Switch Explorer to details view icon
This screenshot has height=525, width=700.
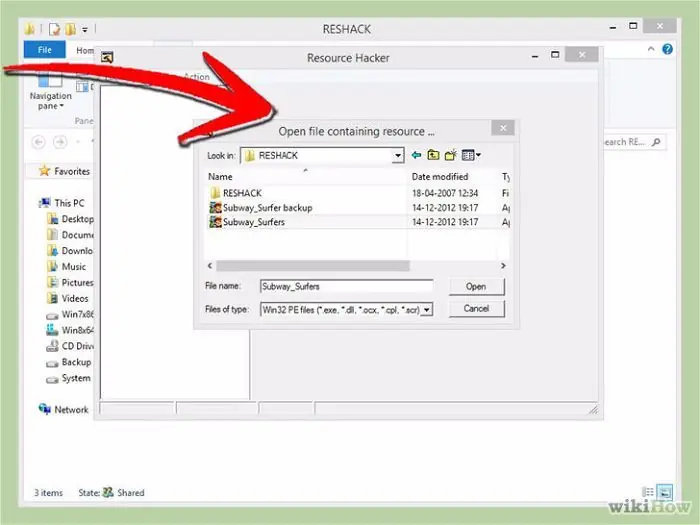(x=648, y=492)
